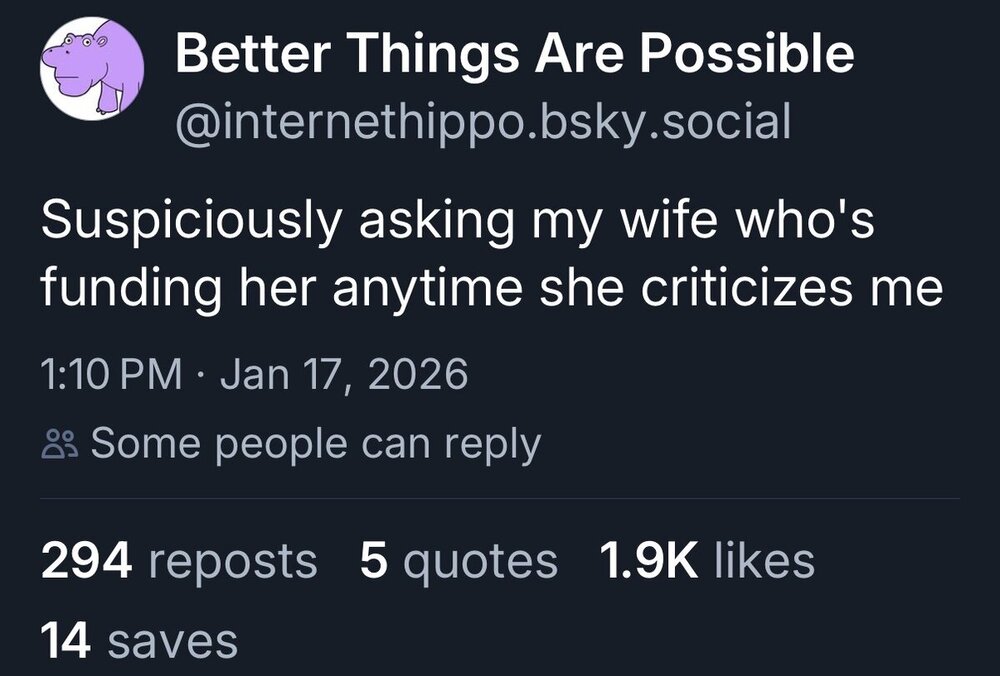Click the post line "funding her anytime she criticizes me"

[x=491, y=289]
